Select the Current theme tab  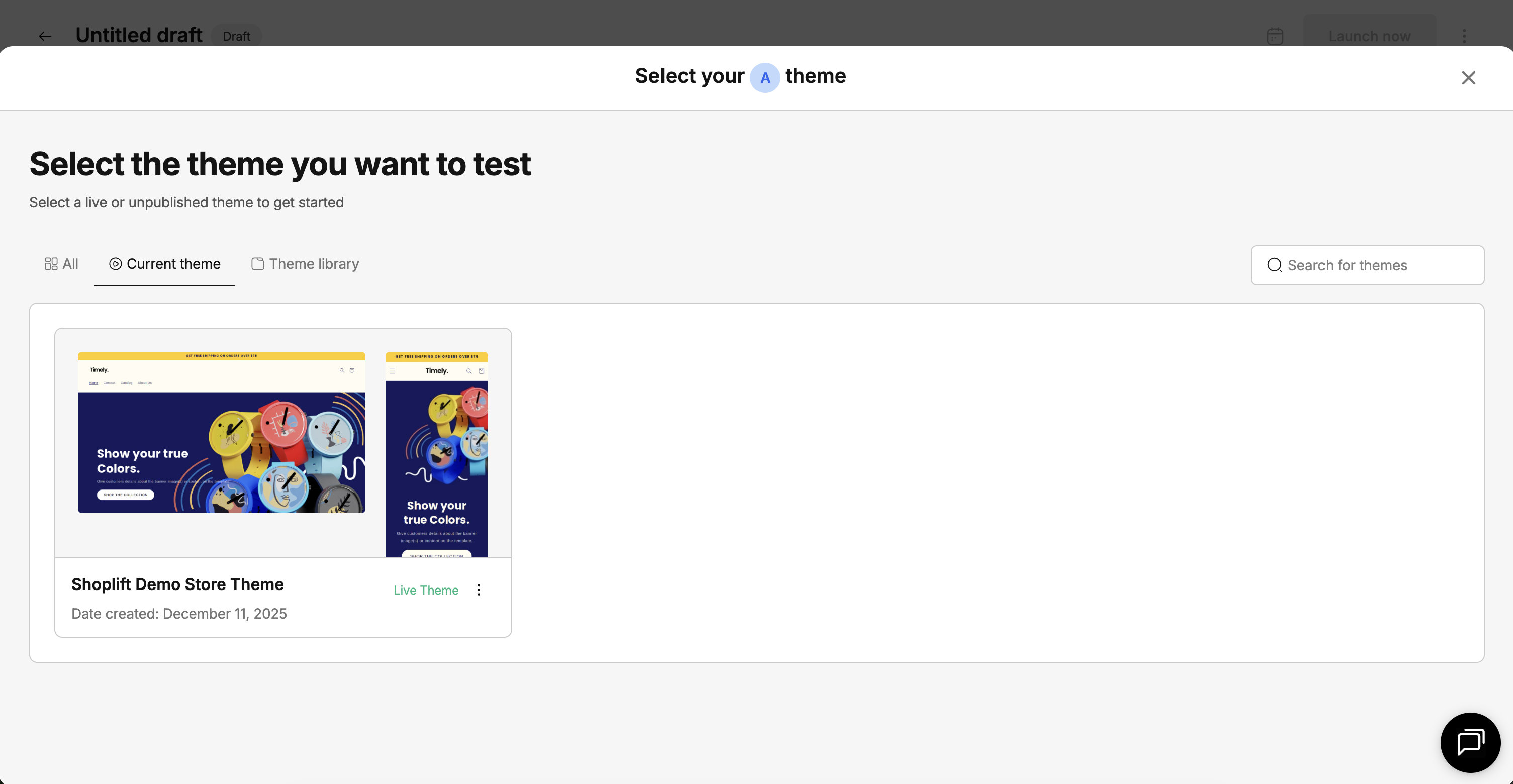(164, 264)
